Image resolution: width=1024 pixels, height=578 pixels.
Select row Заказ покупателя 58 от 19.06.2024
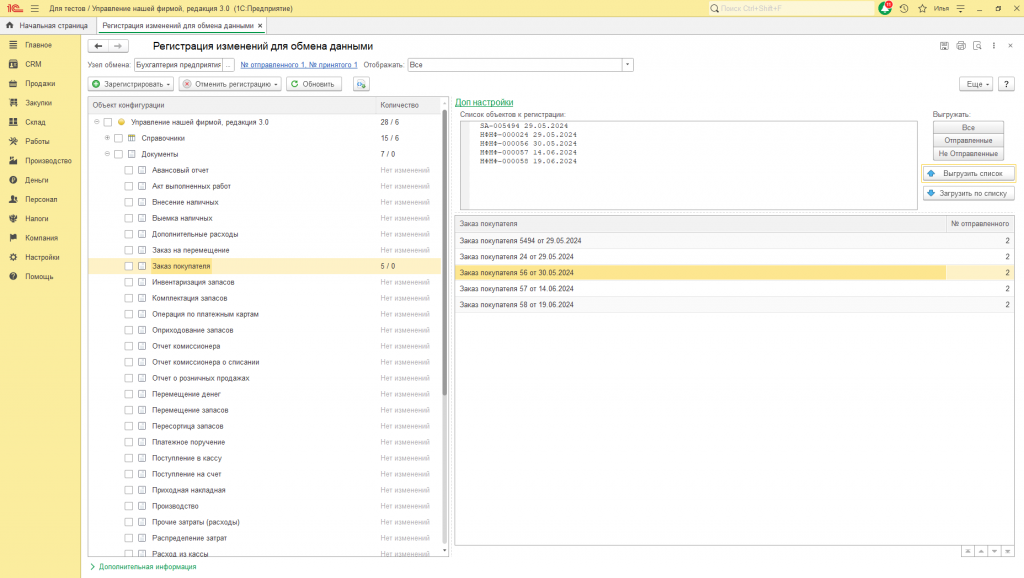(734, 304)
